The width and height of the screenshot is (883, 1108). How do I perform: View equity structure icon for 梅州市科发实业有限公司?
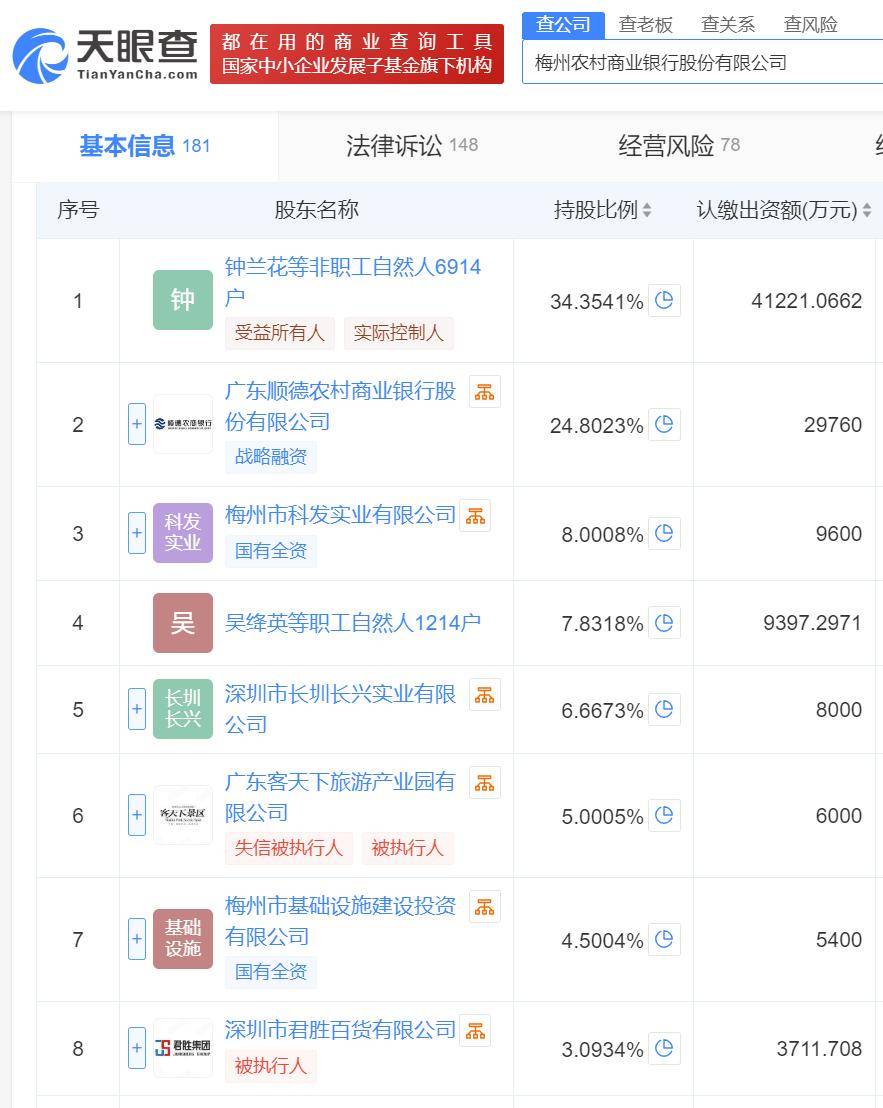(x=475, y=516)
